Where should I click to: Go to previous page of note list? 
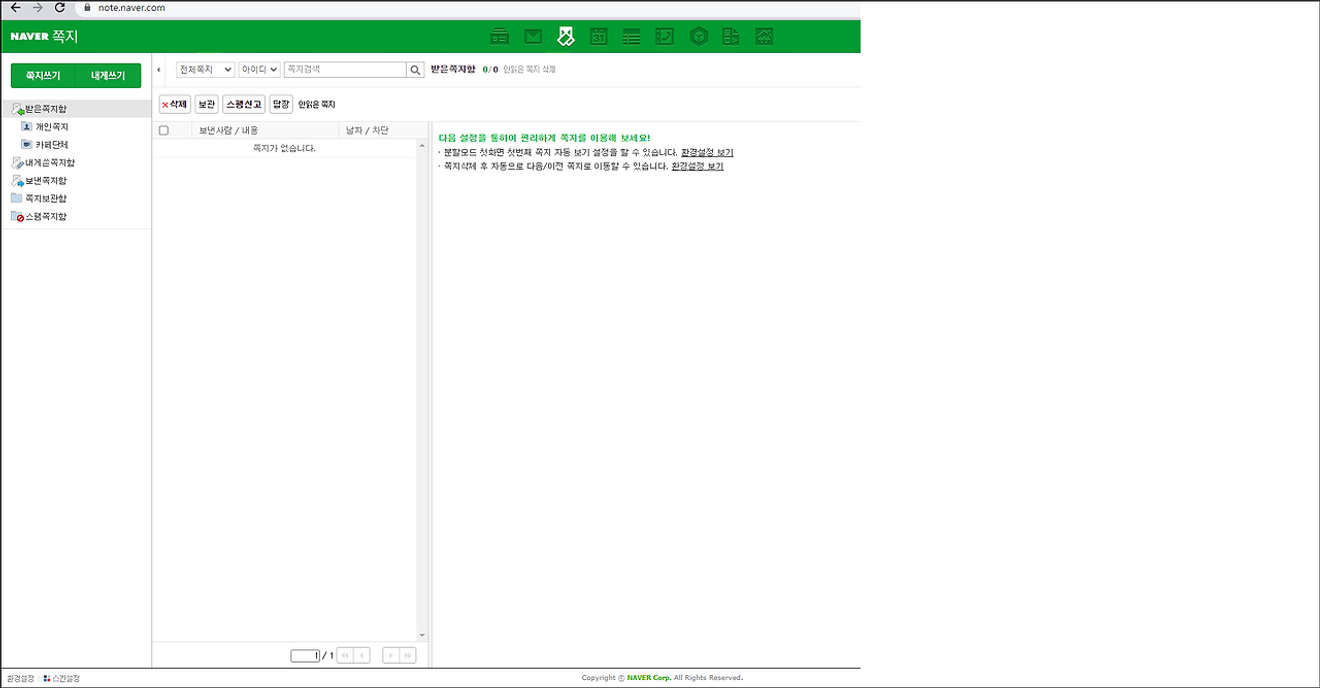tap(362, 655)
